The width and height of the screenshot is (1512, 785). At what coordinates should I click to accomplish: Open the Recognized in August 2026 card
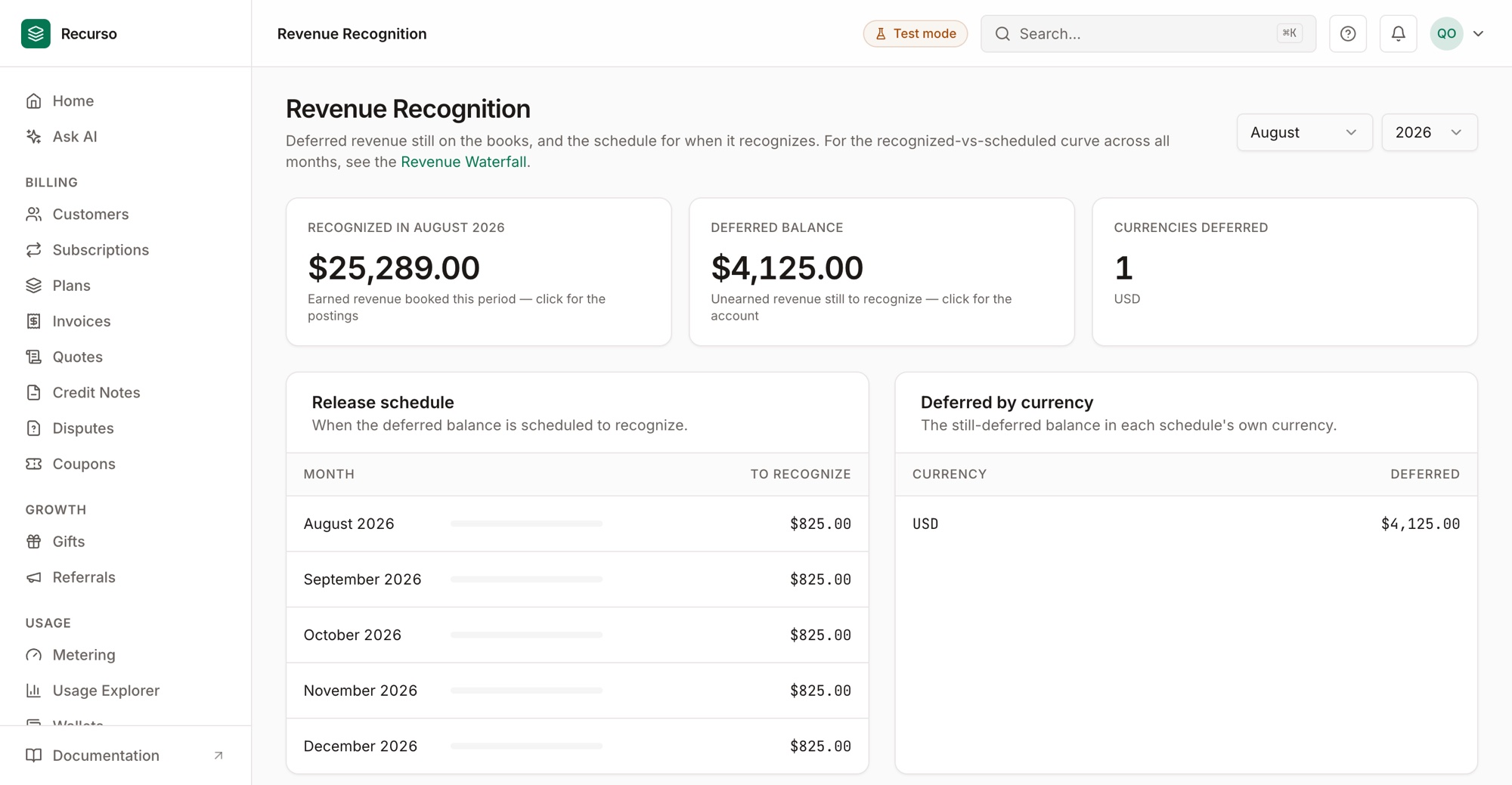pos(479,272)
